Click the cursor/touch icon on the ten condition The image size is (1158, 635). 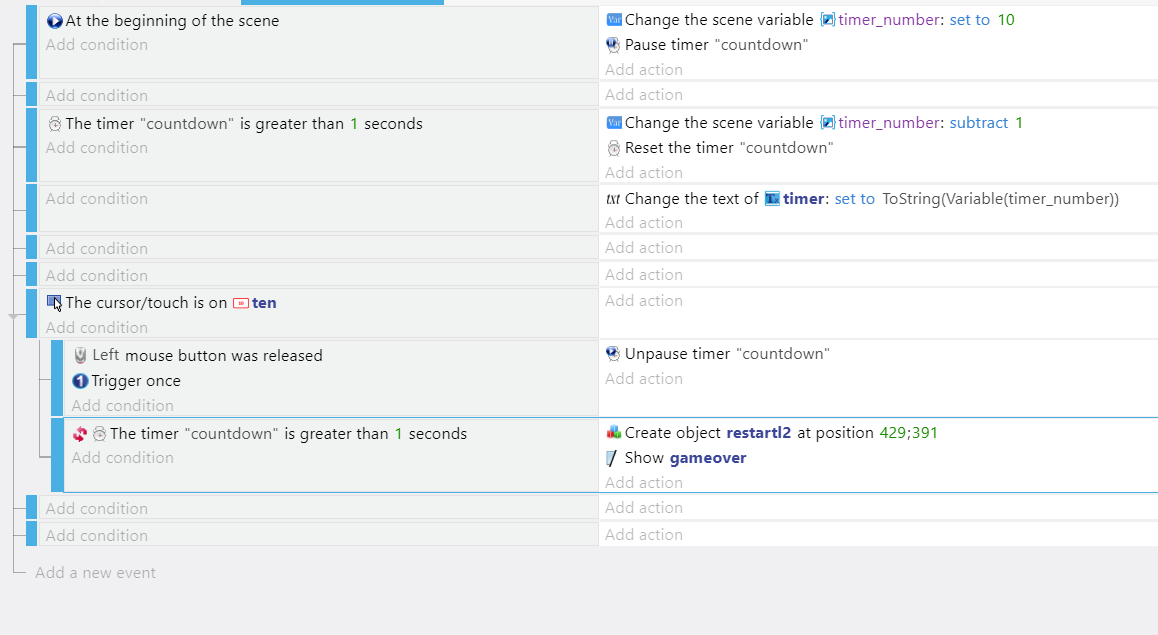point(54,301)
